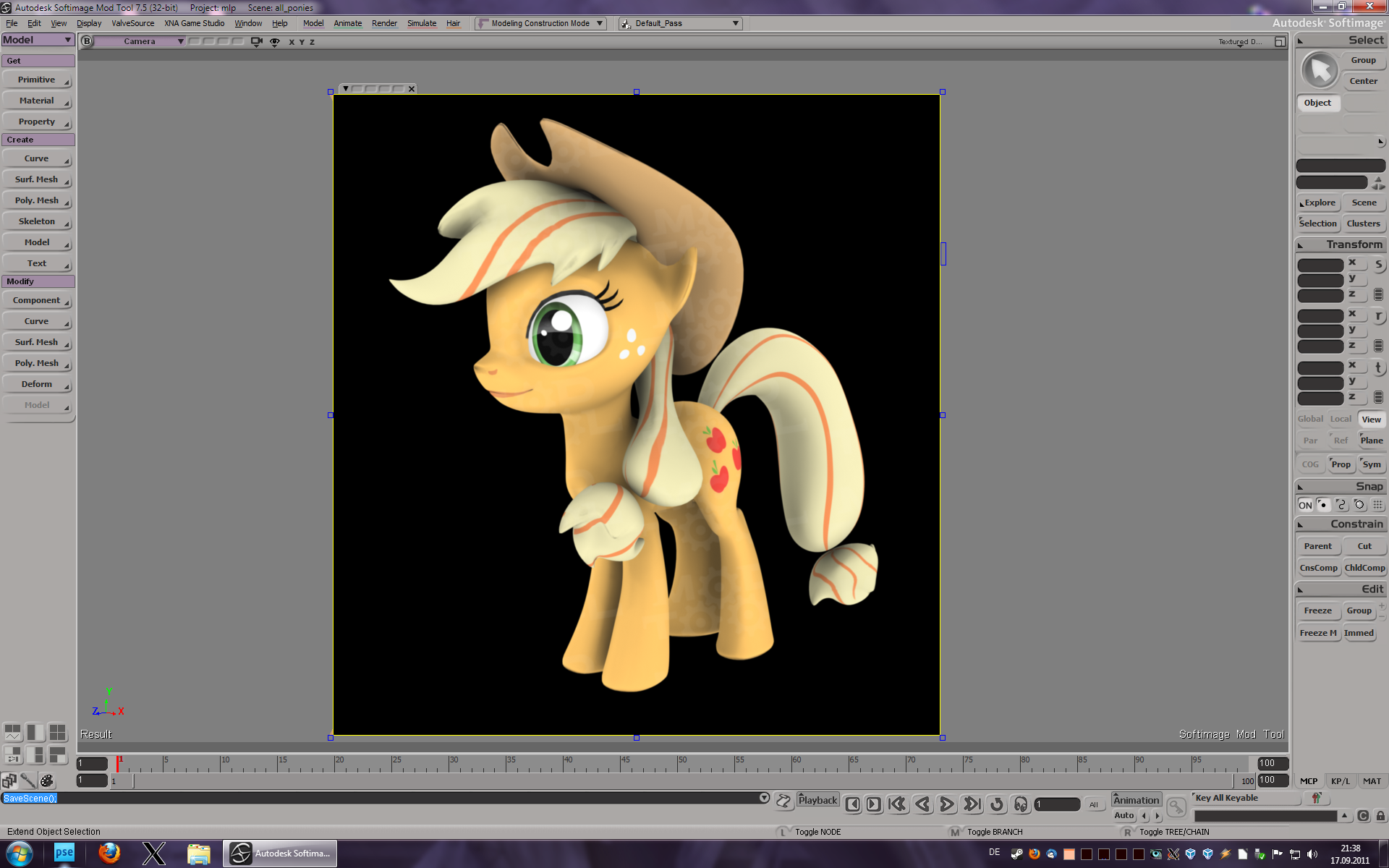Click the four-viewport layout icon
1389x868 pixels.
click(57, 732)
